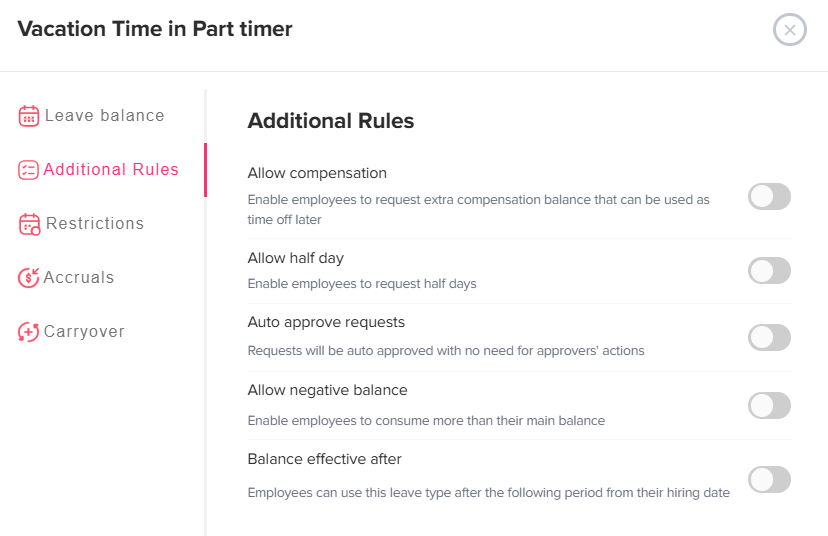Image resolution: width=828 pixels, height=536 pixels.
Task: Click the Carryover circular arrow icon
Action: [29, 332]
